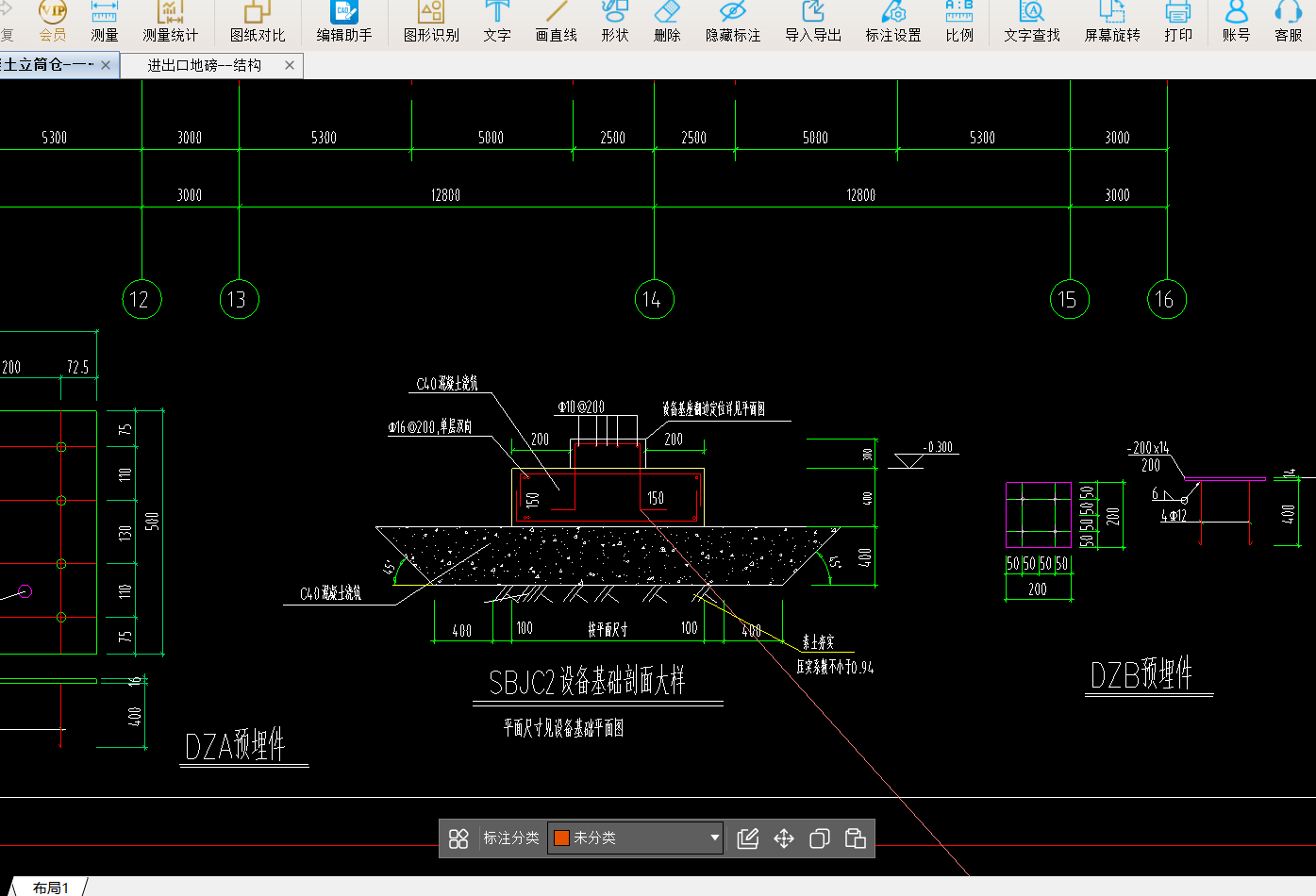This screenshot has height=896, width=1316.
Task: Select the move annotation arrows icon
Action: (x=784, y=838)
